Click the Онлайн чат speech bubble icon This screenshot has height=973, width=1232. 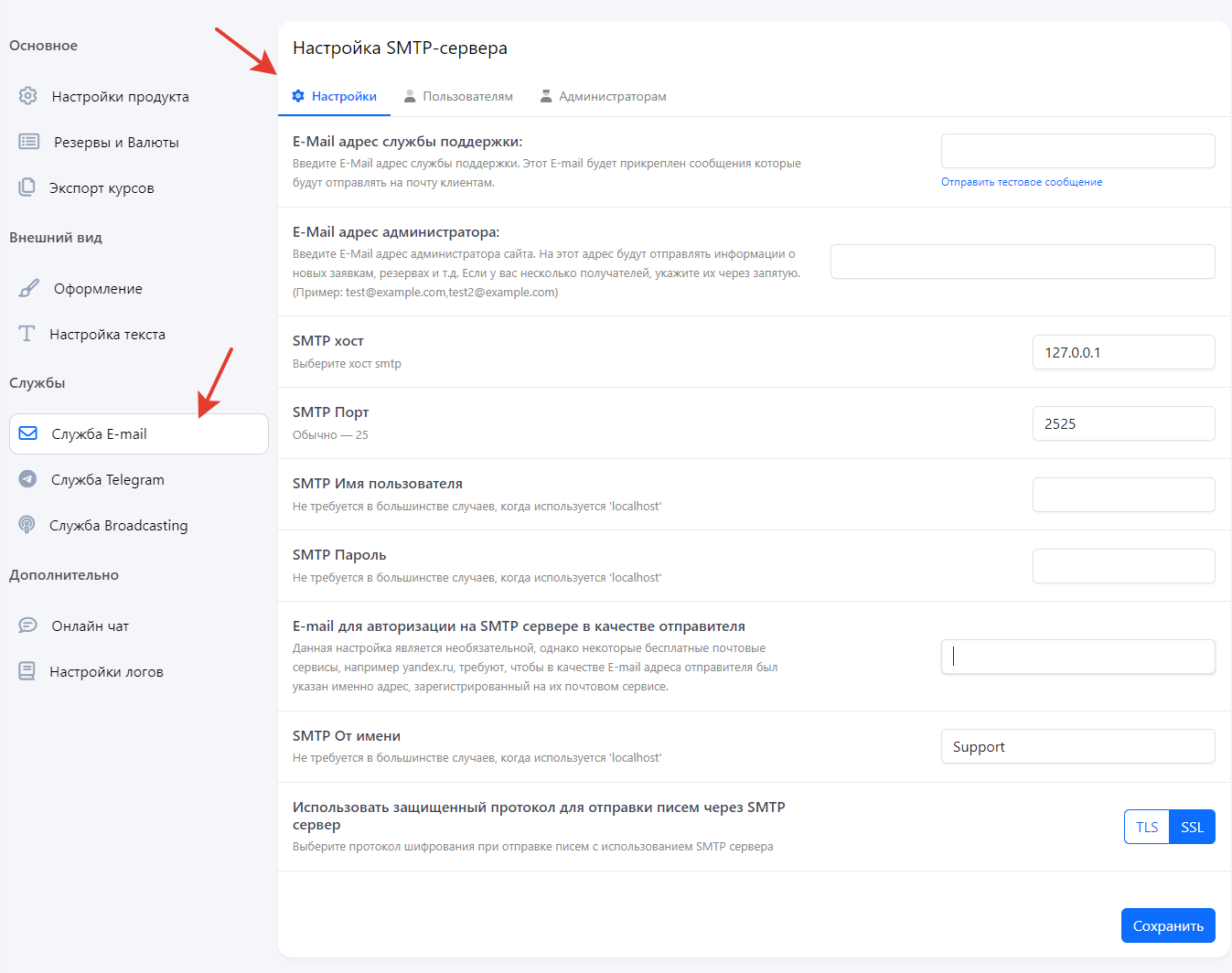[x=28, y=625]
